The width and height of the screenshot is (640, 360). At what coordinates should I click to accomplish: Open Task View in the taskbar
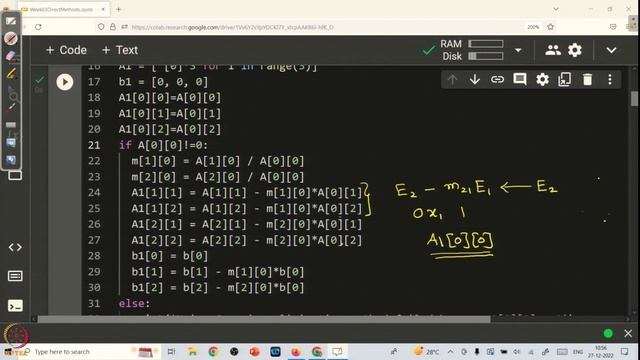point(171,351)
